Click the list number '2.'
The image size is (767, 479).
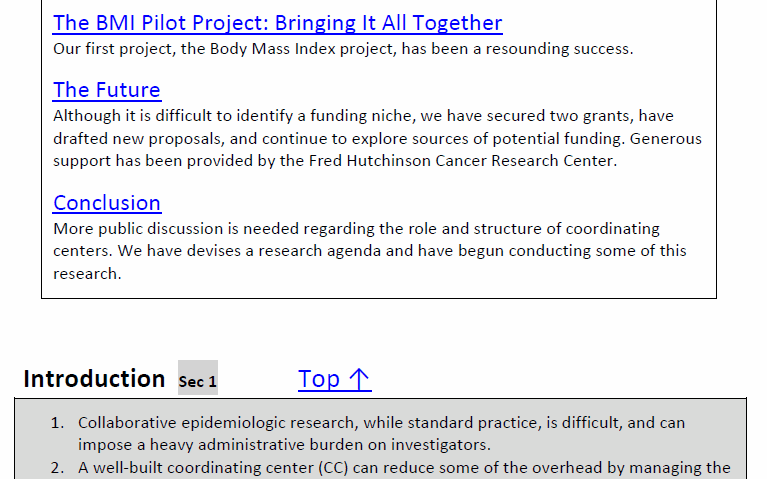[x=58, y=468]
